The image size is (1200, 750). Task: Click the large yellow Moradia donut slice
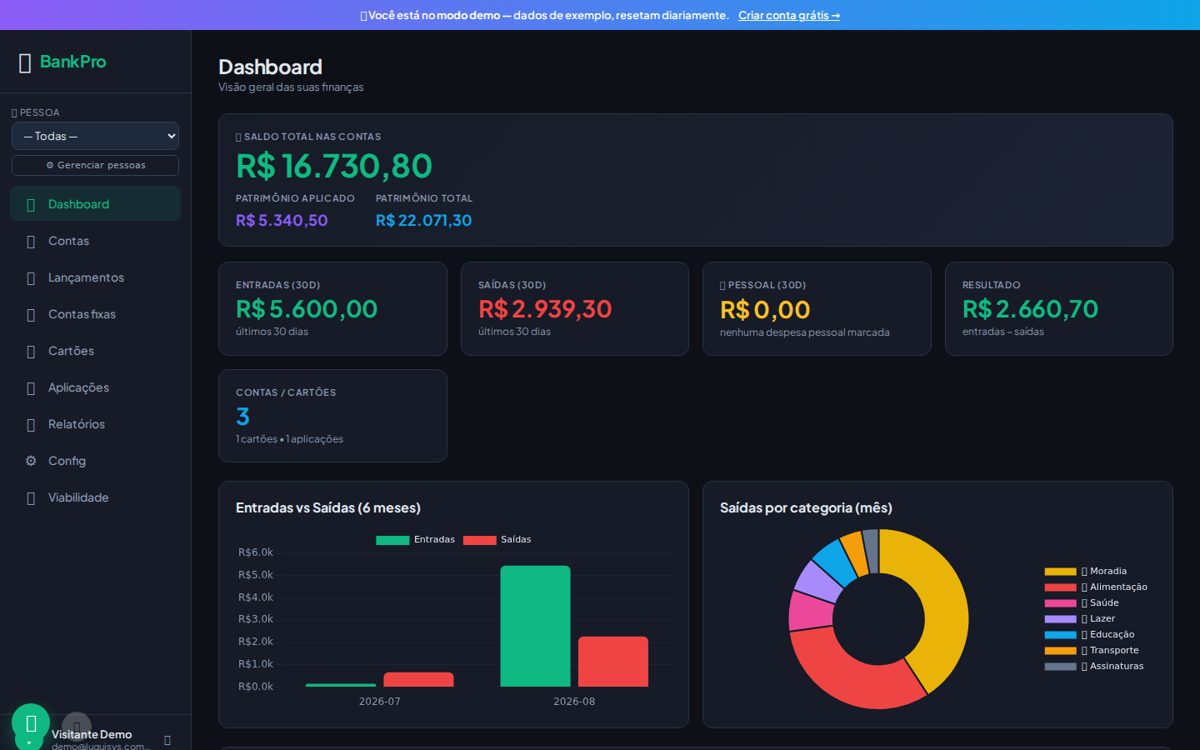click(x=945, y=600)
